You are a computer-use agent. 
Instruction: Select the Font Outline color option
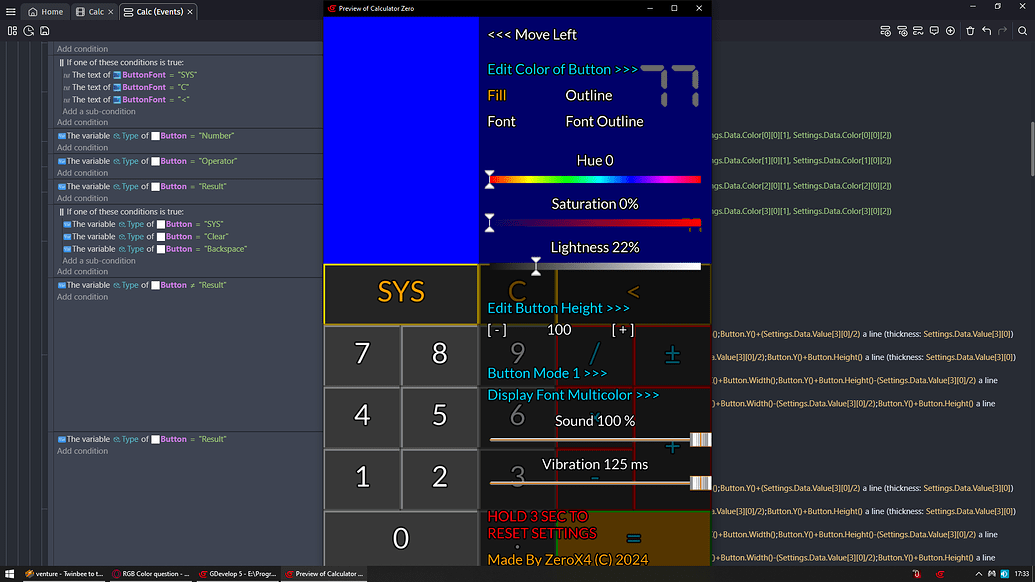point(604,121)
